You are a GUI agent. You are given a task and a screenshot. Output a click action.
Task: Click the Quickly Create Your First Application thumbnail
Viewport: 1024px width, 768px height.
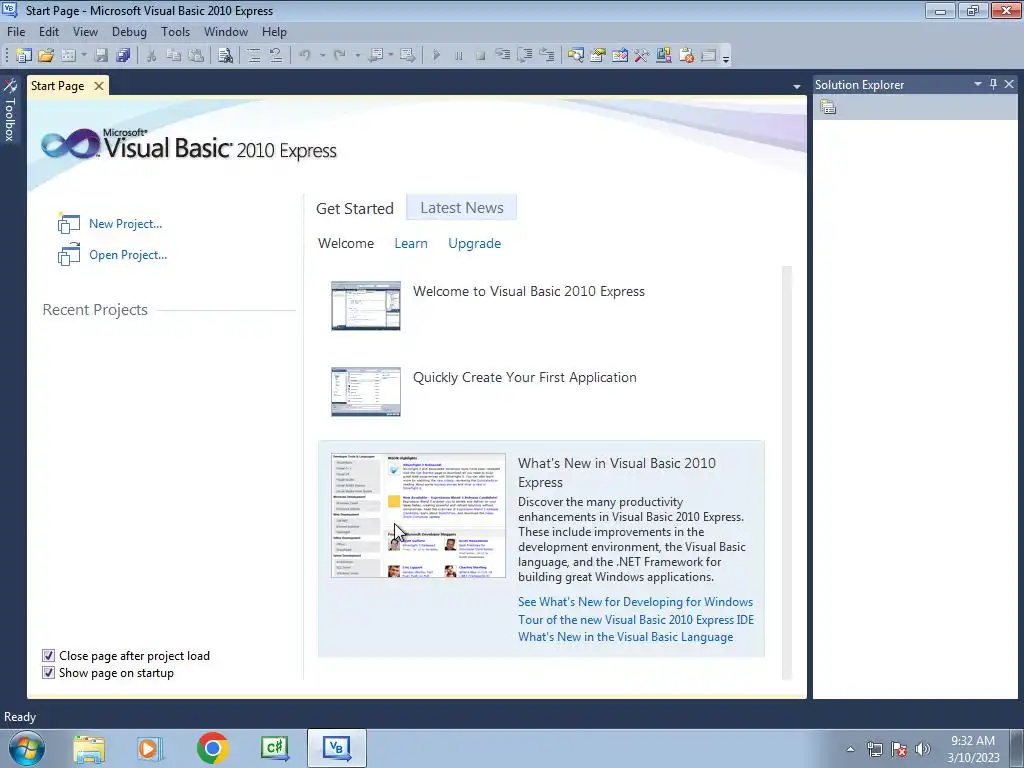tap(366, 392)
